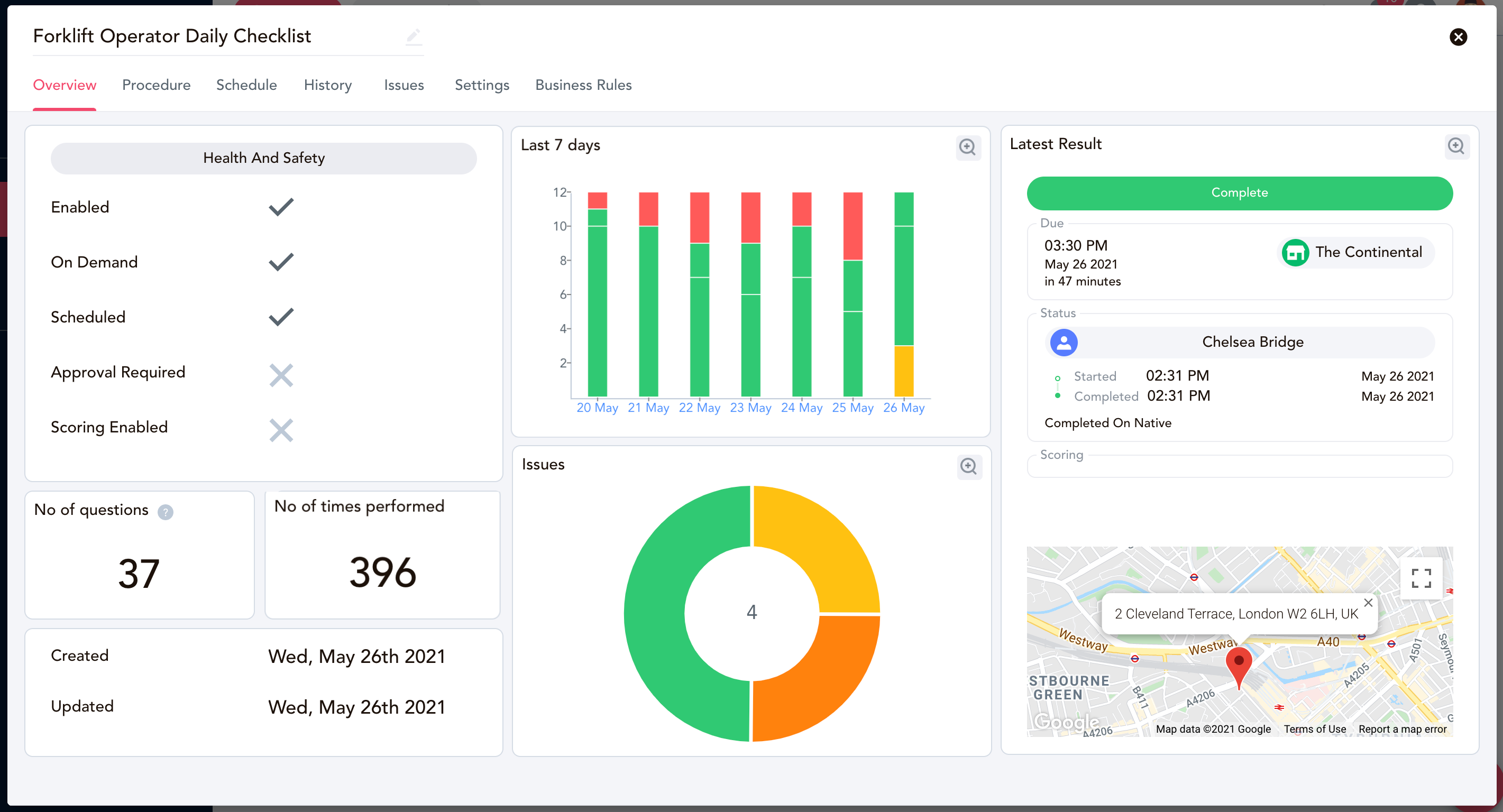Click the 396 times performed count

tap(383, 572)
